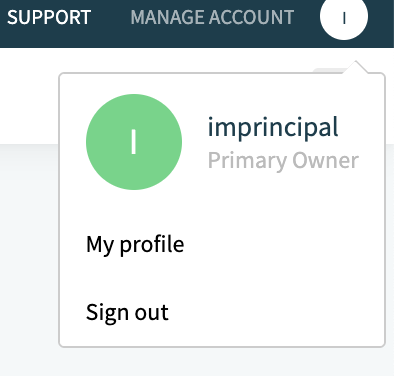
Task: Open the SUPPORT navigation item
Action: (49, 17)
